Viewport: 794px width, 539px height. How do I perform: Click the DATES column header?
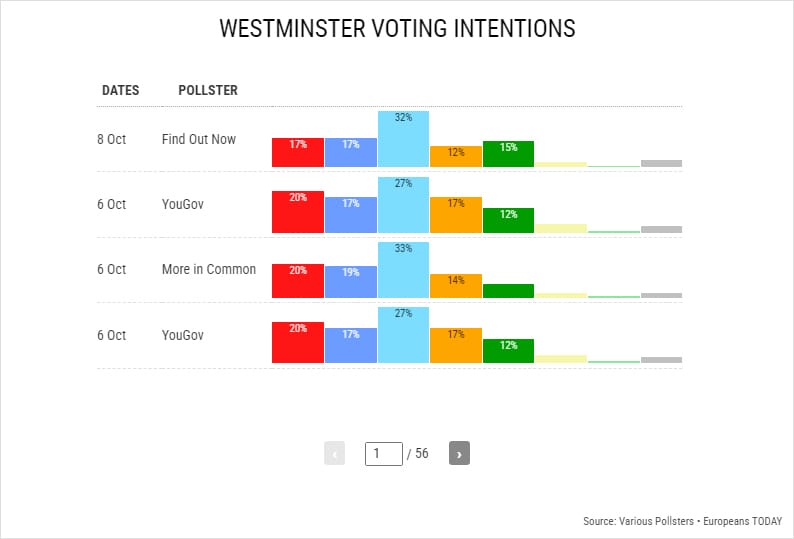[x=120, y=91]
